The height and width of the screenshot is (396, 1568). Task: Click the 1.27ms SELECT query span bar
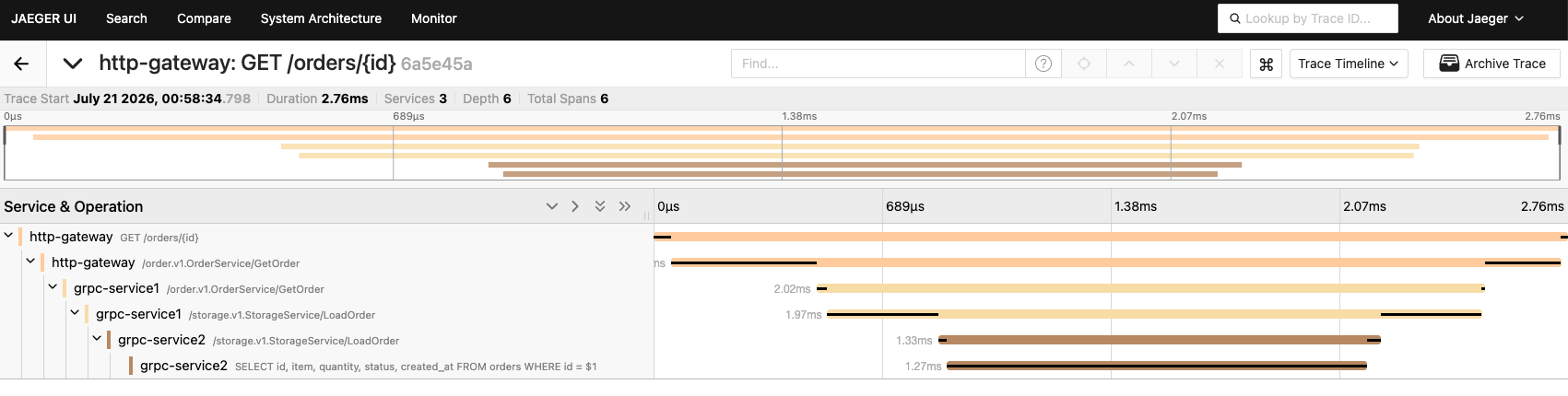1156,366
